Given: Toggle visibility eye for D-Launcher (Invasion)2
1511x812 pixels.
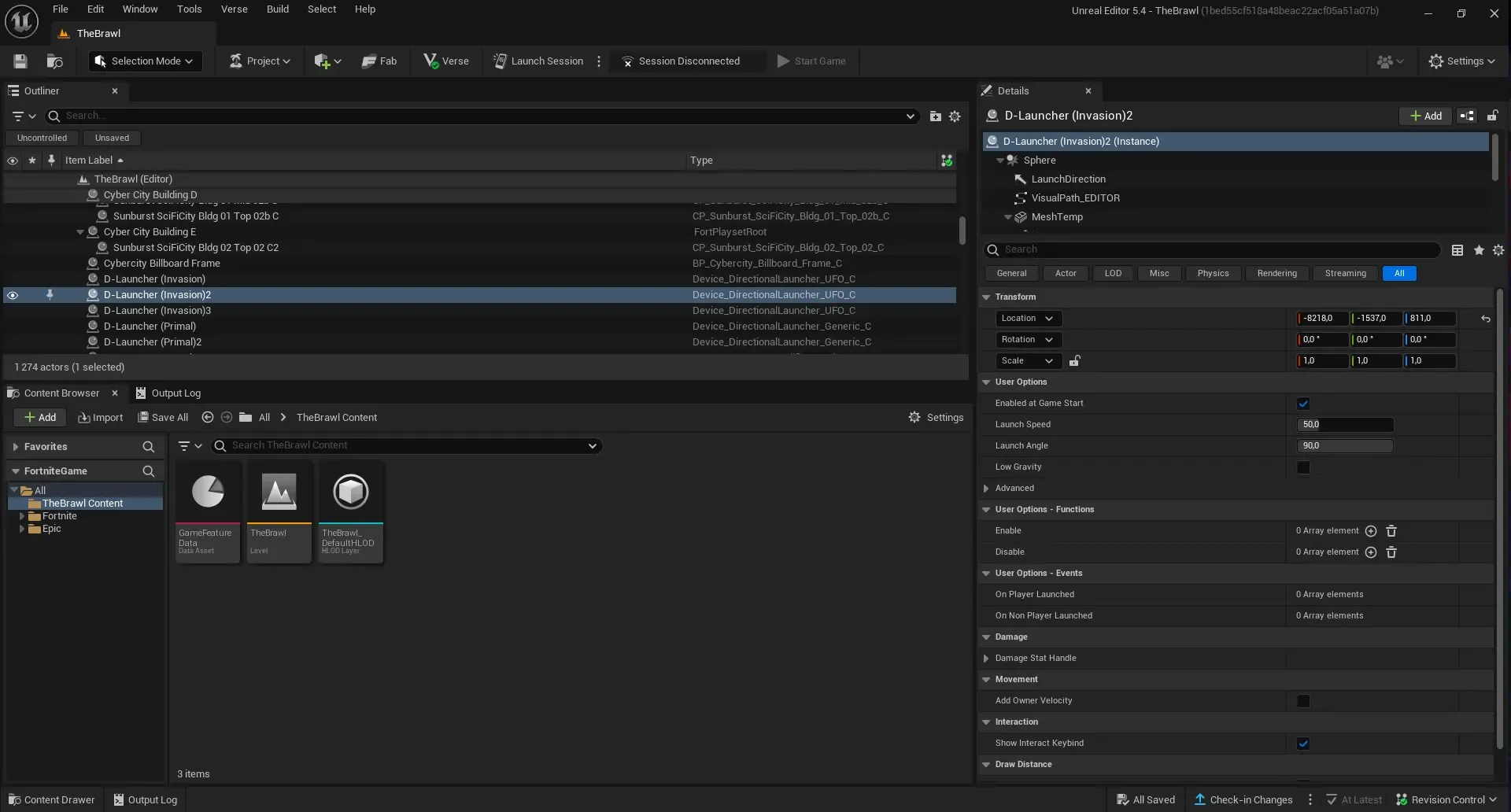Looking at the screenshot, I should tap(13, 295).
